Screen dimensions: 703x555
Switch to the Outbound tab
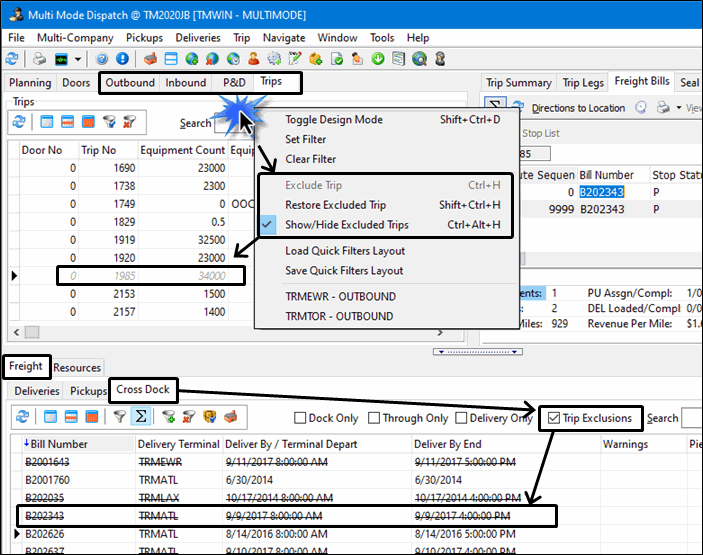click(x=131, y=83)
